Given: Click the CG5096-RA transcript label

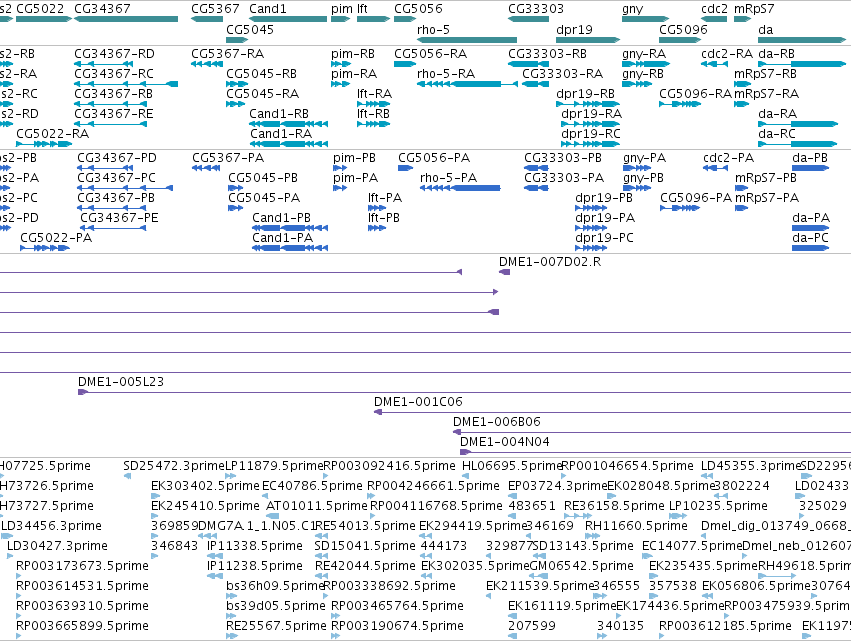Looking at the screenshot, I should click(x=696, y=94).
